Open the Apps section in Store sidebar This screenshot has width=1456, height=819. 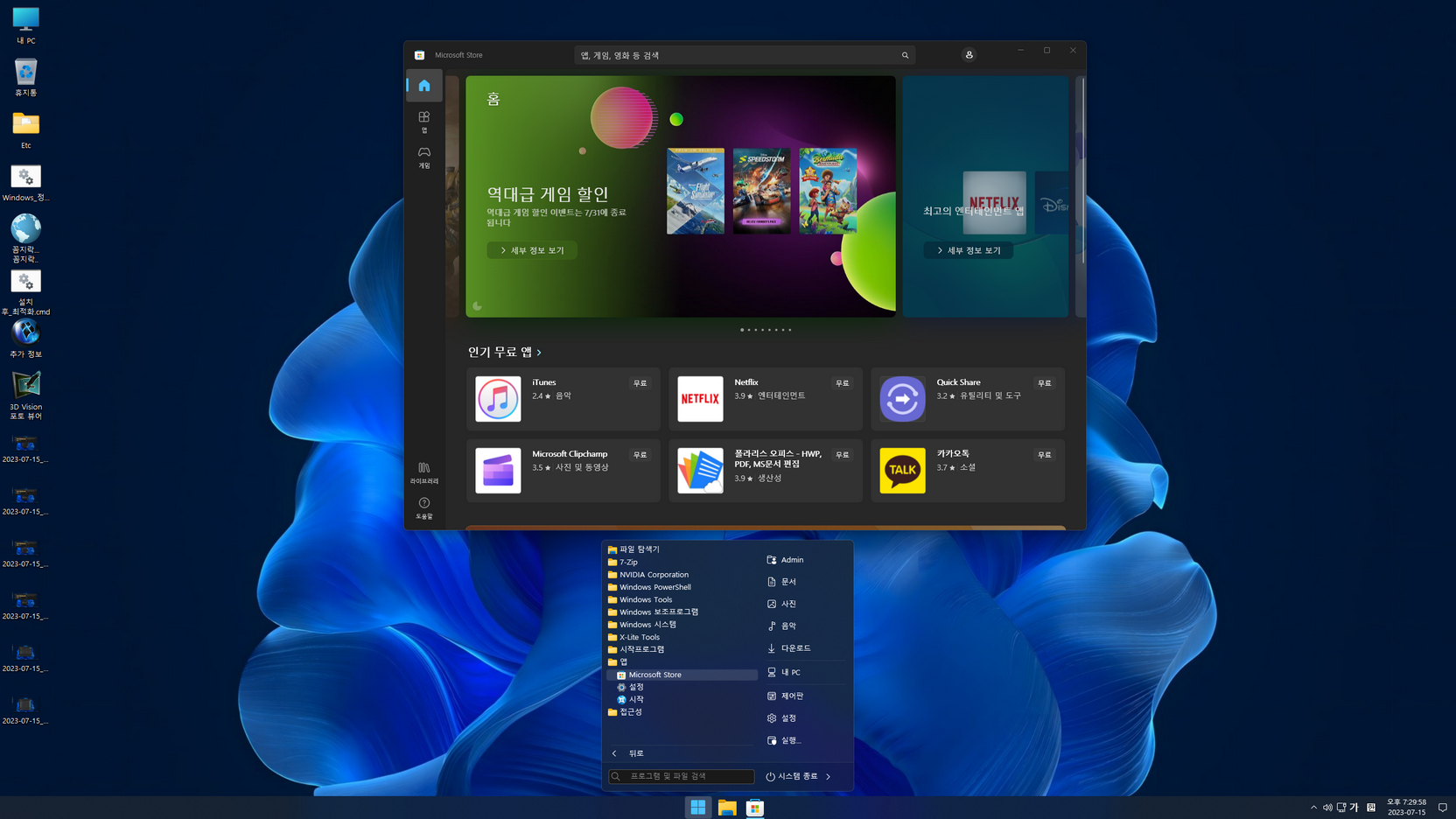(424, 122)
